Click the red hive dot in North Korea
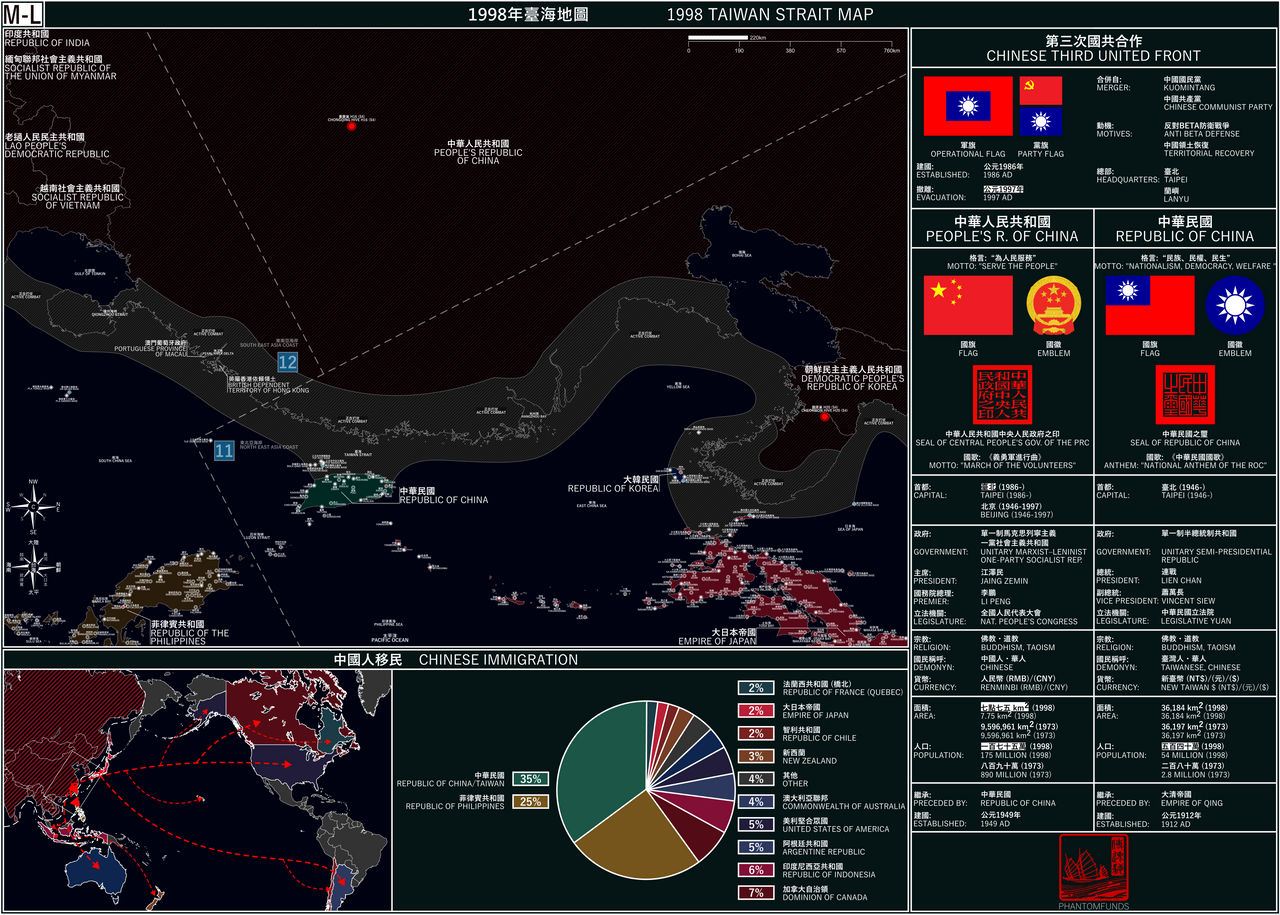 click(825, 416)
